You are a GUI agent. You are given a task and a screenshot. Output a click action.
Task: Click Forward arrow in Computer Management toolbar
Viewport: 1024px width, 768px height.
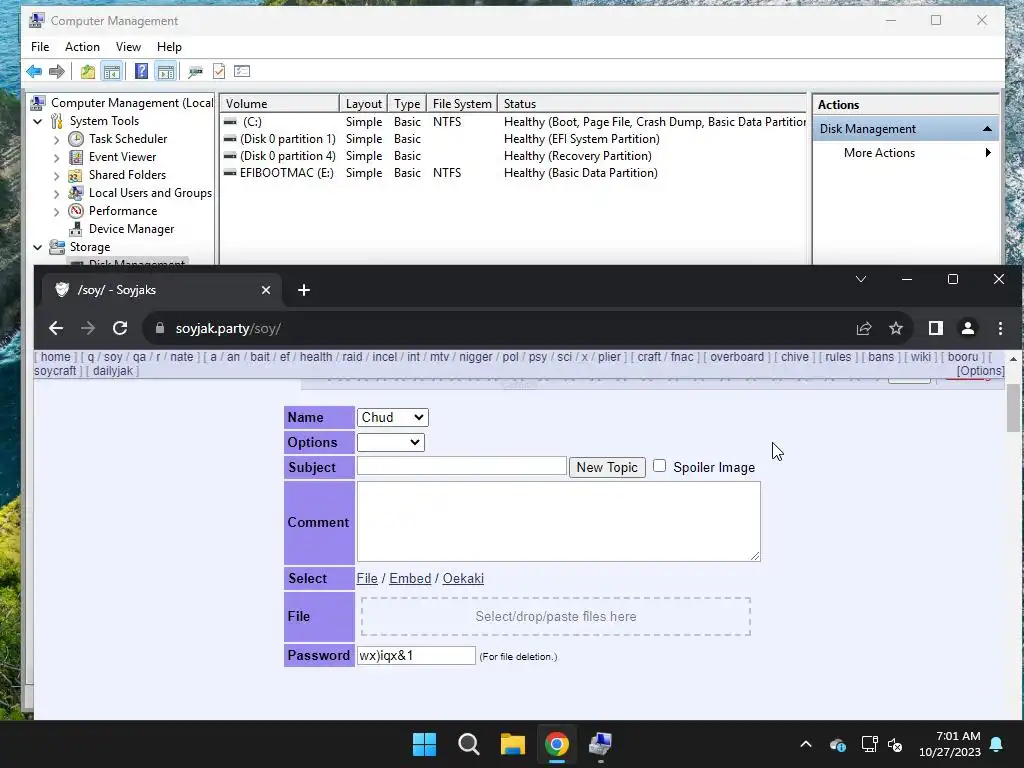[57, 71]
